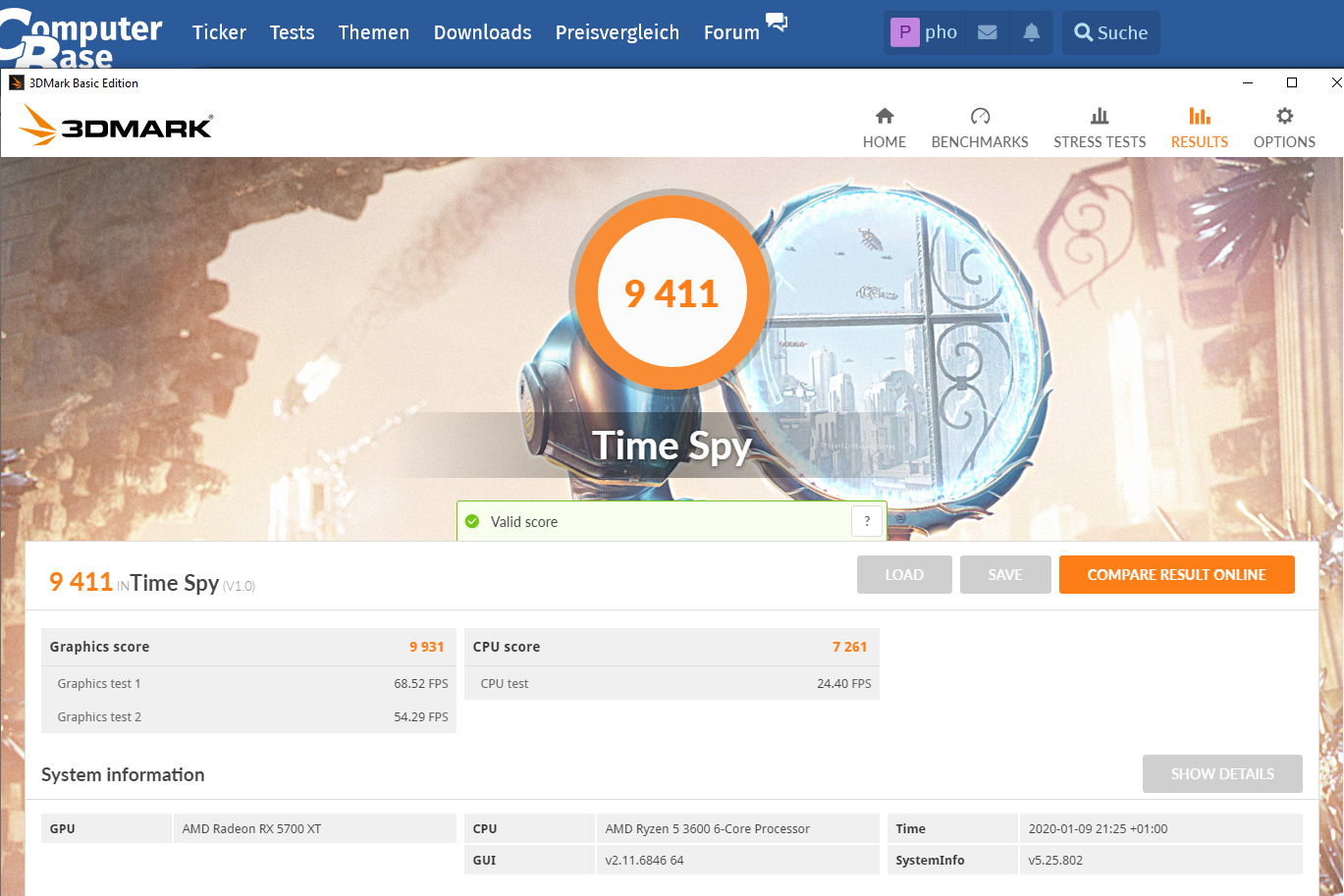Viewport: 1344px width, 896px height.
Task: Open messages via envelope icon
Action: (x=988, y=32)
